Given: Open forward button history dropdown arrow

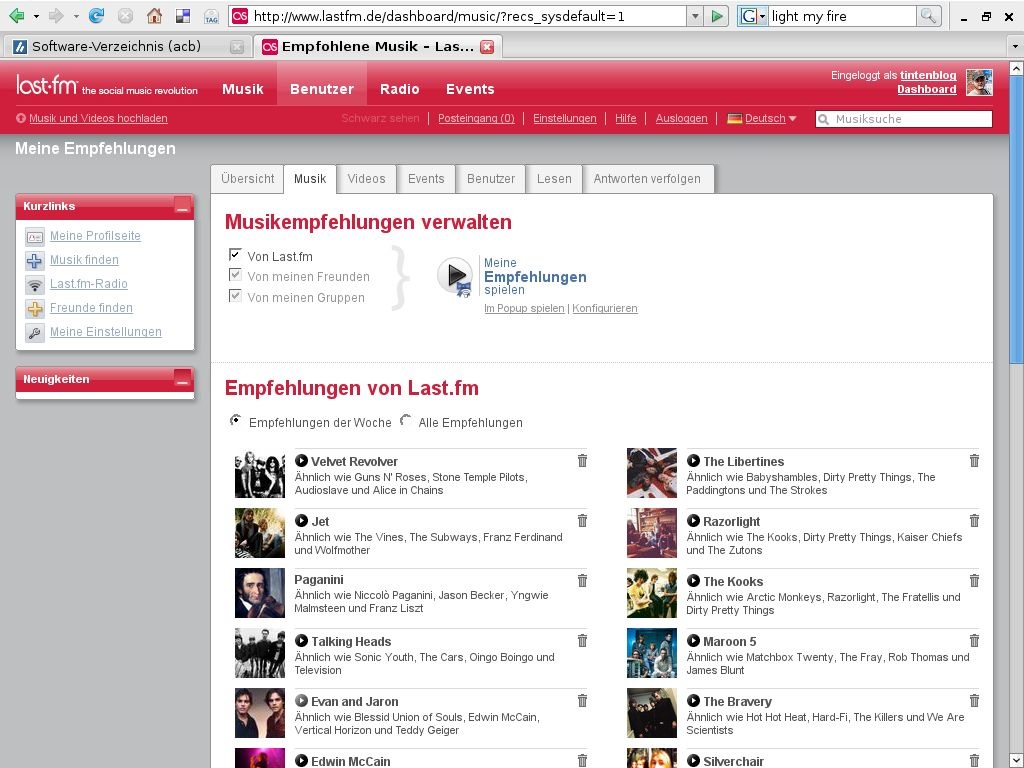Looking at the screenshot, I should (x=76, y=16).
